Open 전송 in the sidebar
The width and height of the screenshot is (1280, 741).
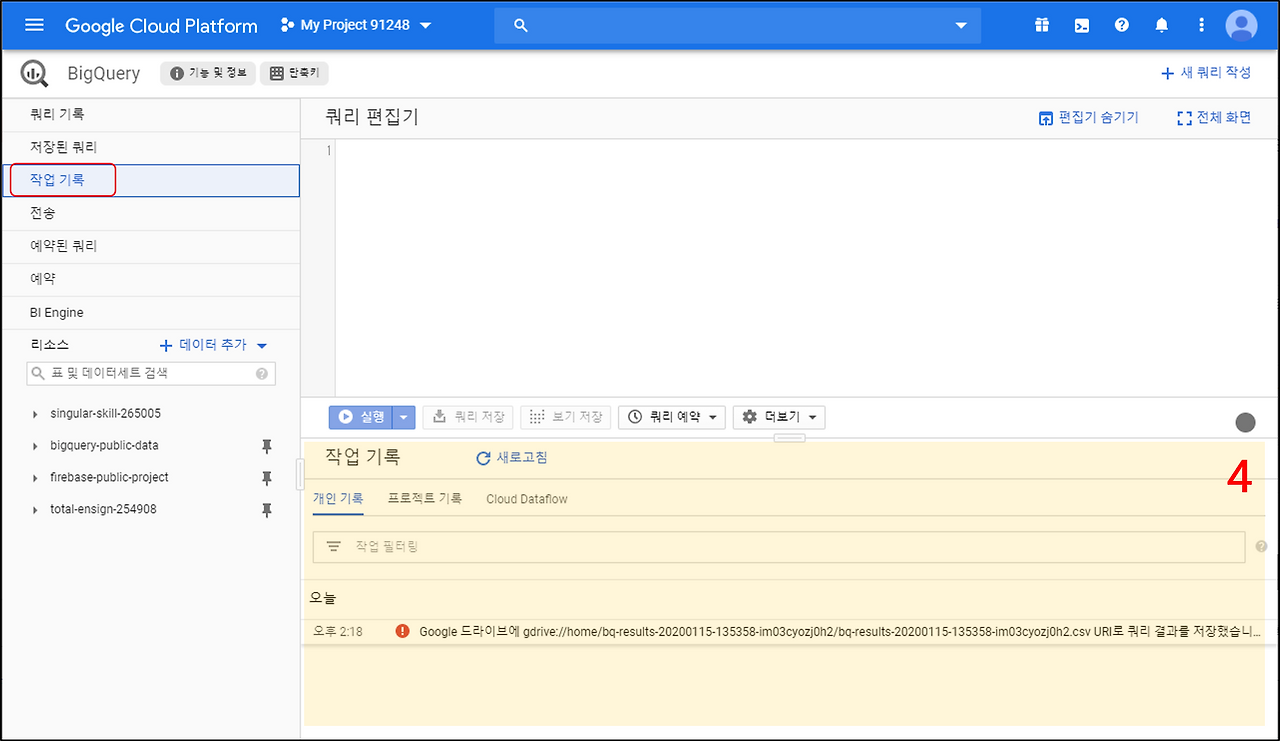(x=150, y=214)
